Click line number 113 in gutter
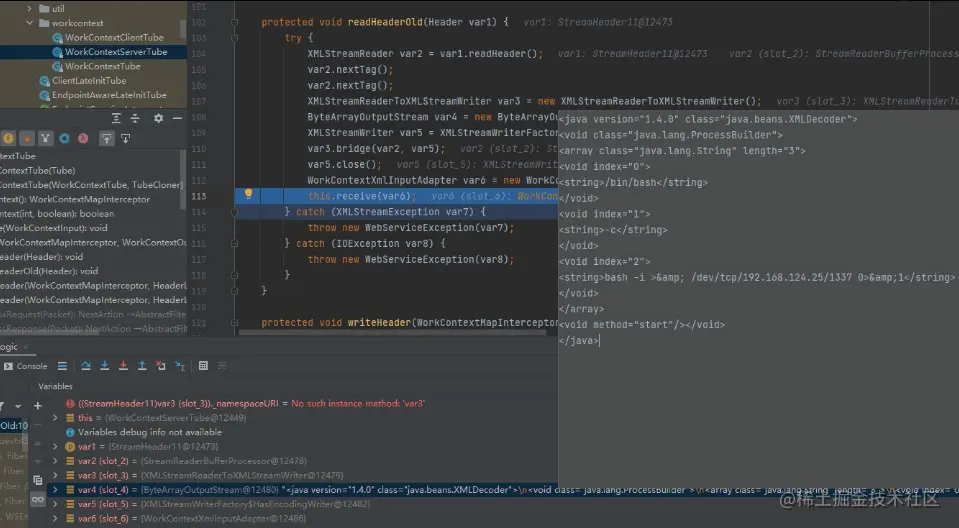This screenshot has width=959, height=528. click(x=199, y=196)
